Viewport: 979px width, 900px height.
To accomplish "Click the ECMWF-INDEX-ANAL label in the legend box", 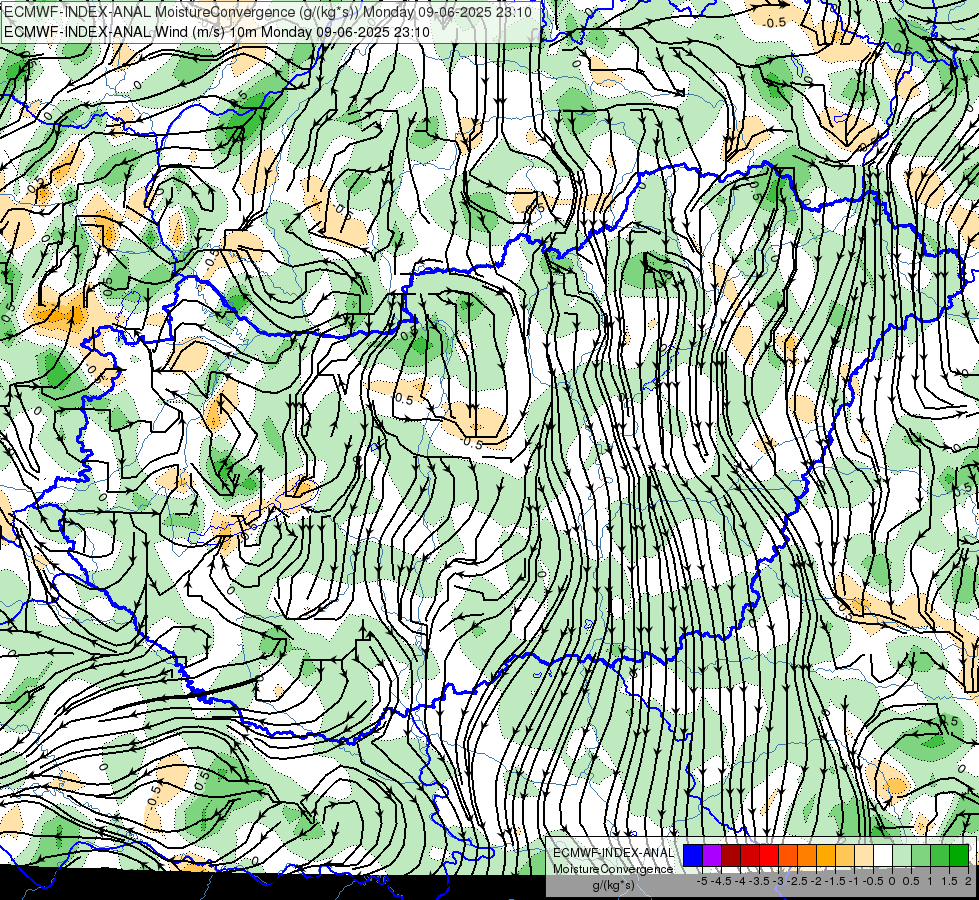I will tap(614, 853).
